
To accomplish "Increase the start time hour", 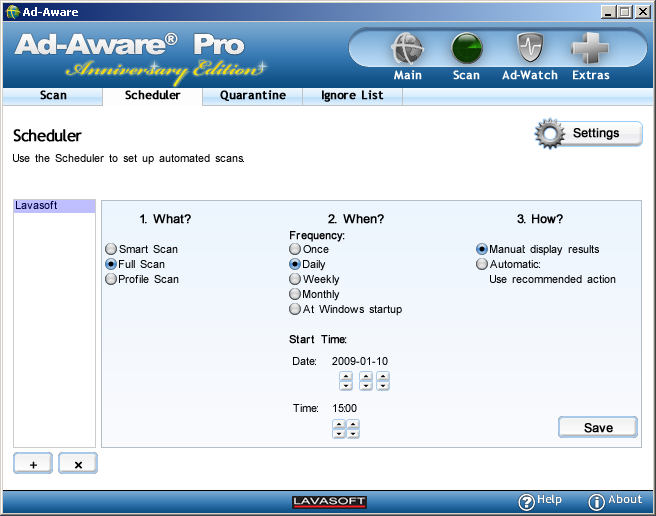I will pos(339,424).
